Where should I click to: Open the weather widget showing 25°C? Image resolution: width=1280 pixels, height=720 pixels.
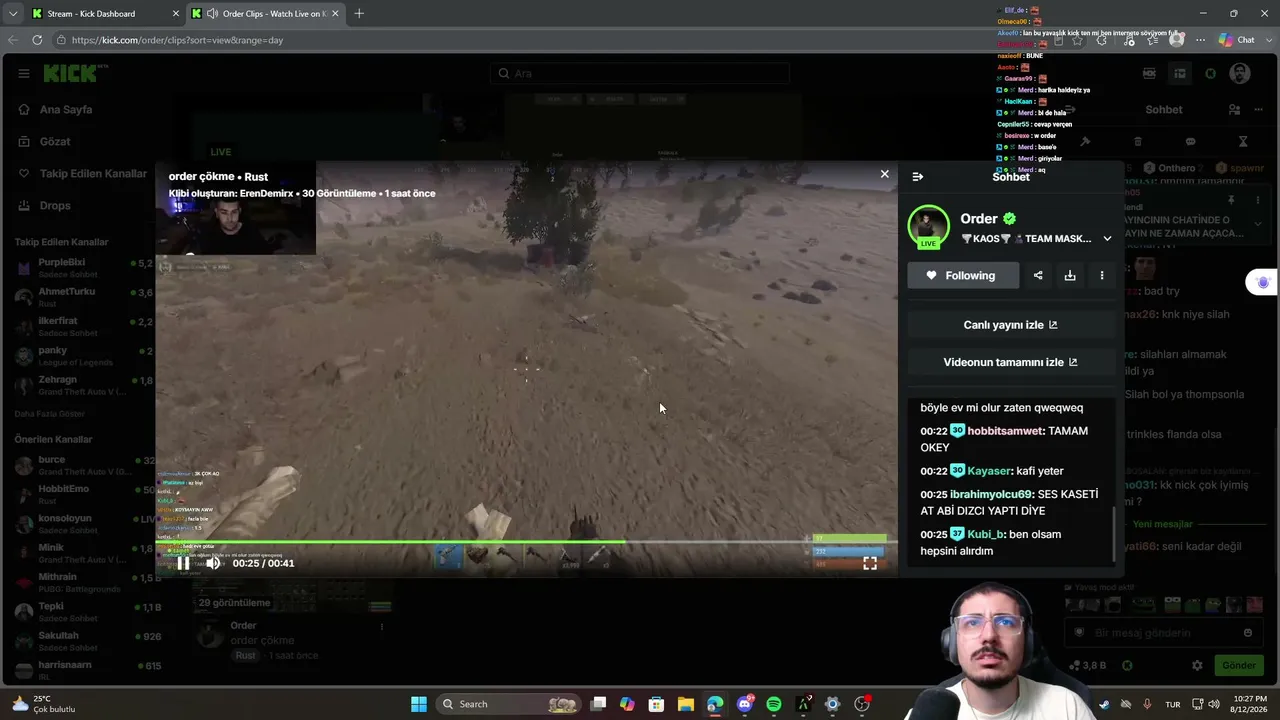[x=44, y=704]
